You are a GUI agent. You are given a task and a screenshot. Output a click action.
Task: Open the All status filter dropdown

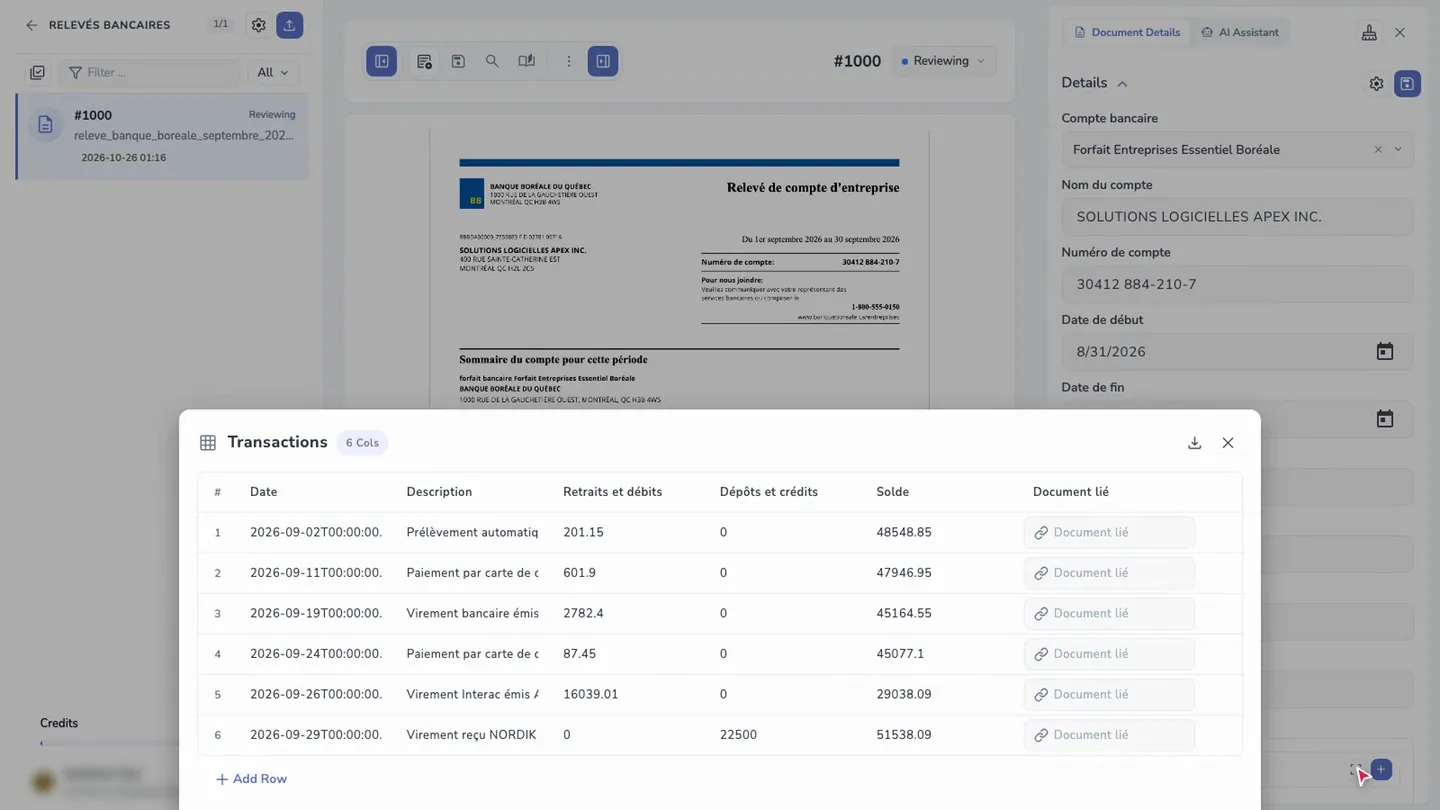click(x=272, y=72)
